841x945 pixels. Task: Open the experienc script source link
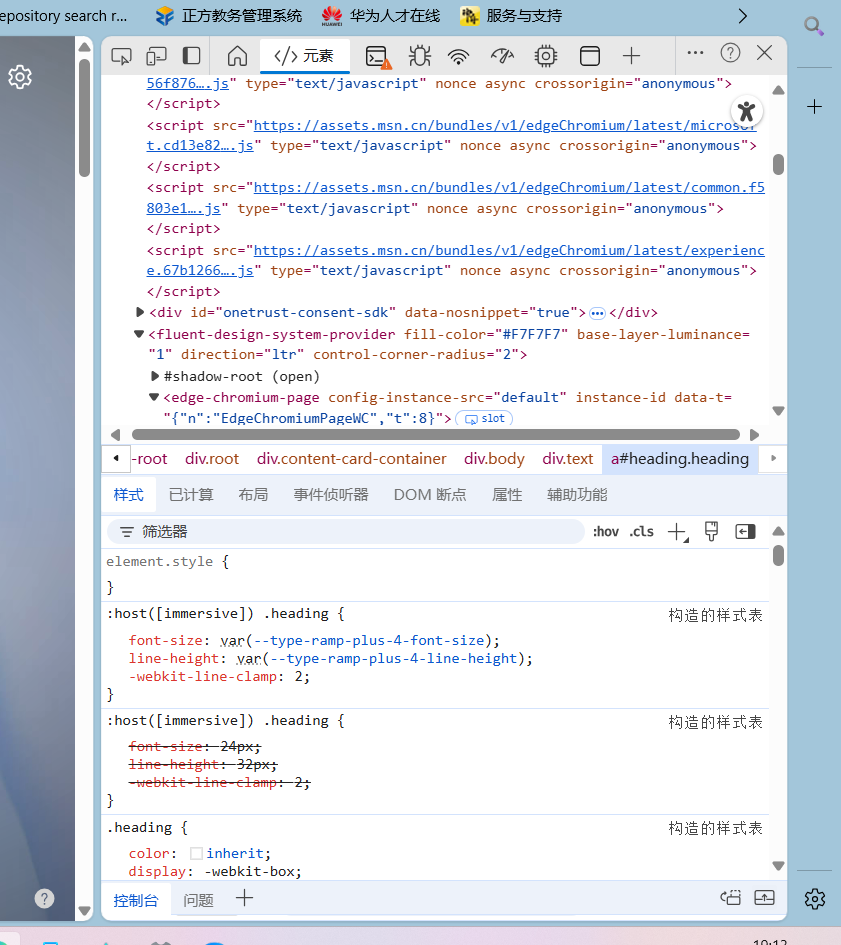pyautogui.click(x=455, y=260)
